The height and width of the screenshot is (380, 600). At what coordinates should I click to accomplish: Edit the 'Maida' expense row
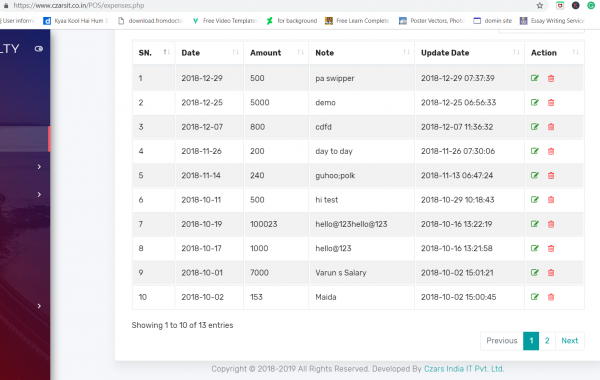coord(535,297)
